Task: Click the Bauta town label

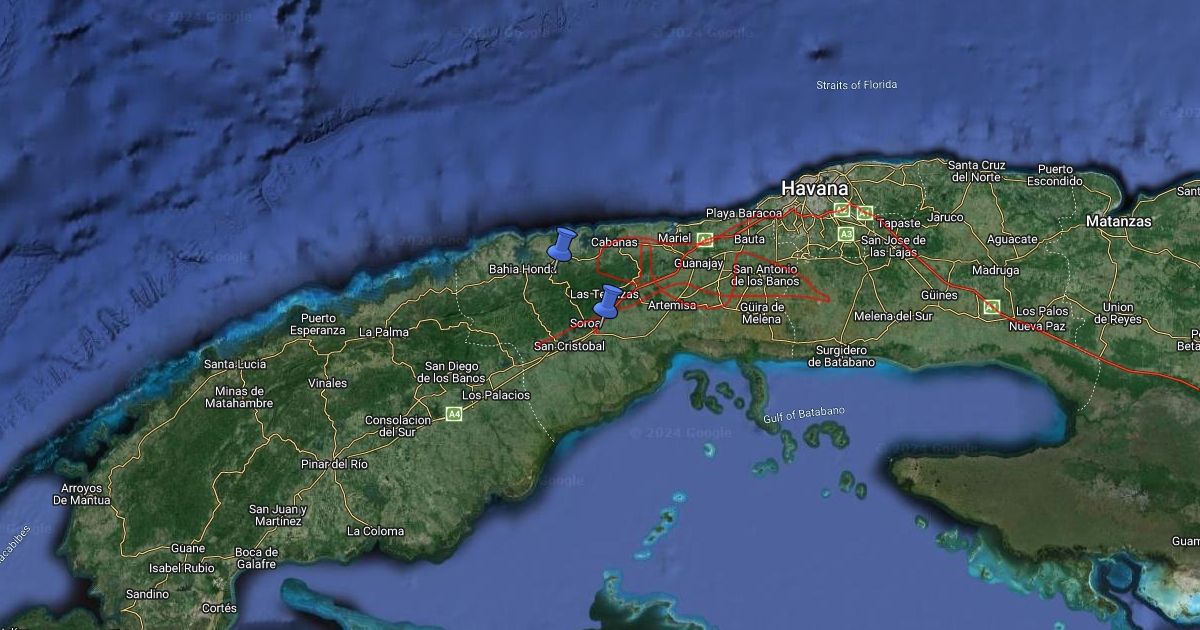Action: (750, 240)
